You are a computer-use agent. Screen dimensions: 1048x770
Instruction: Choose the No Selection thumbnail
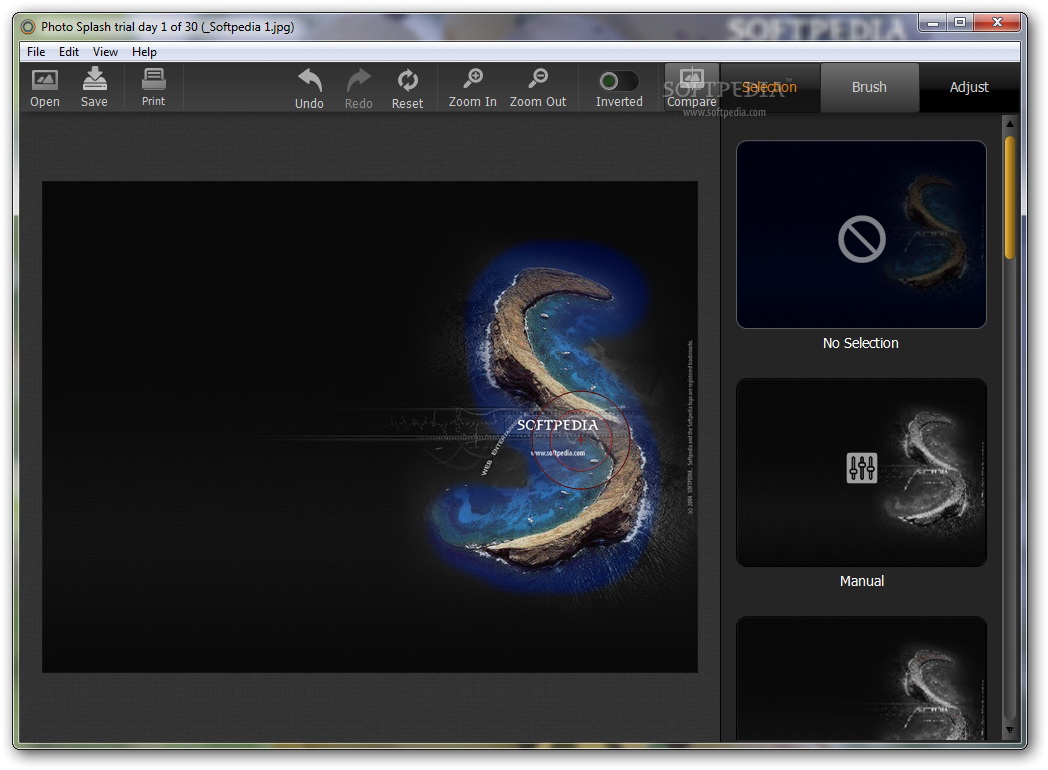861,234
